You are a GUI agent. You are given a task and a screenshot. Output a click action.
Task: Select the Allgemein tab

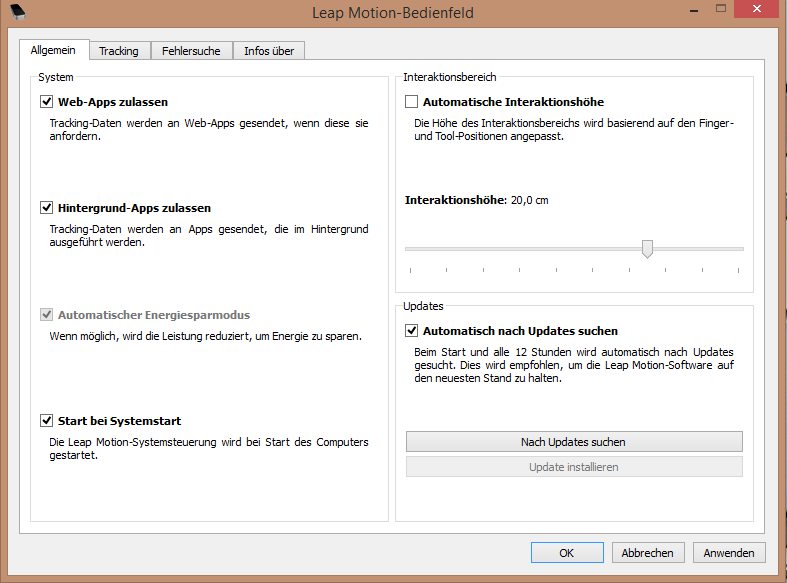pyautogui.click(x=54, y=50)
